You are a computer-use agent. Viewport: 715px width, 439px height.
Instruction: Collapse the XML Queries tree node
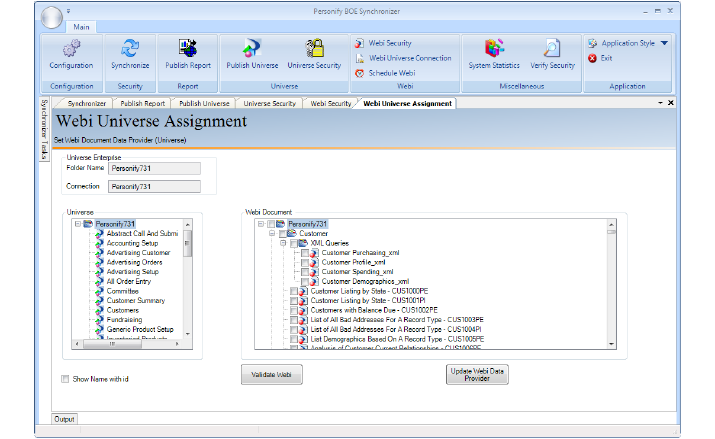tap(283, 243)
